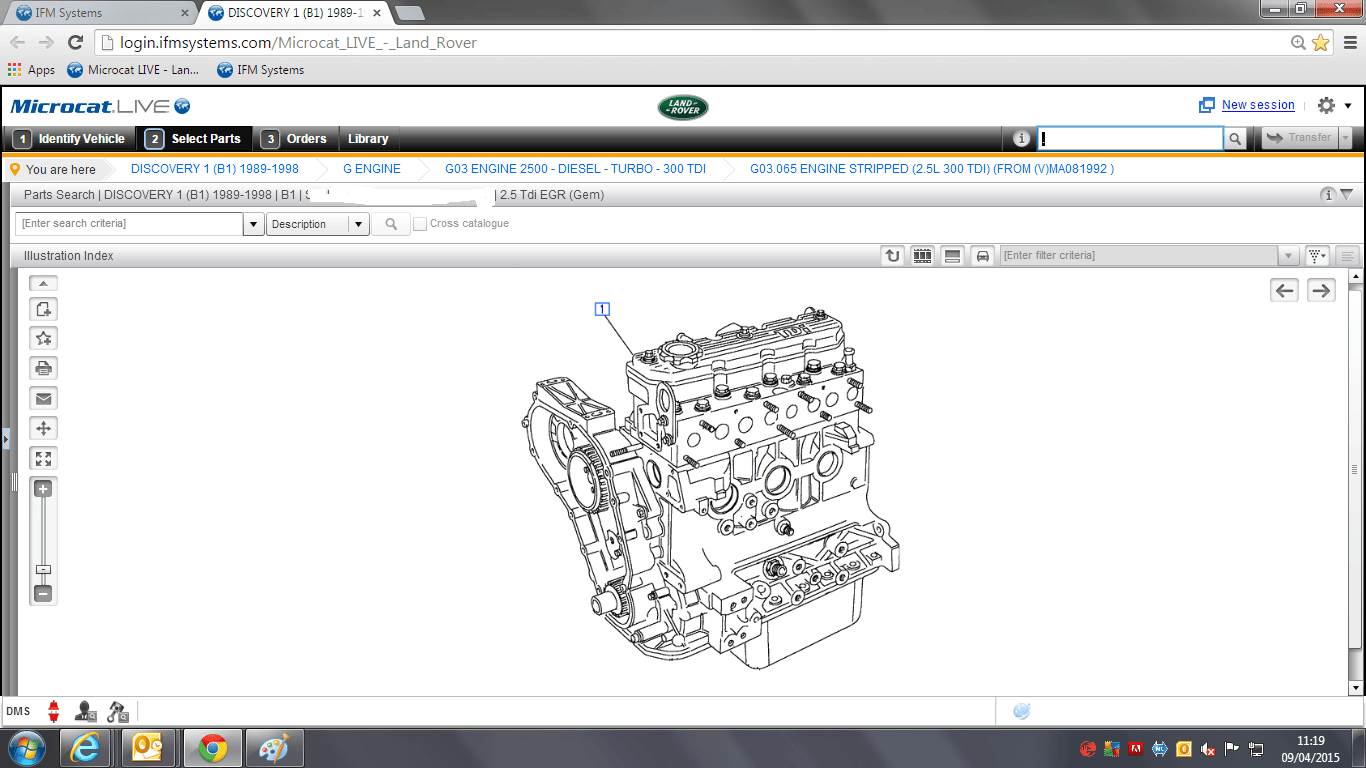
Task: Fit illustration to screen icon
Action: 44,458
